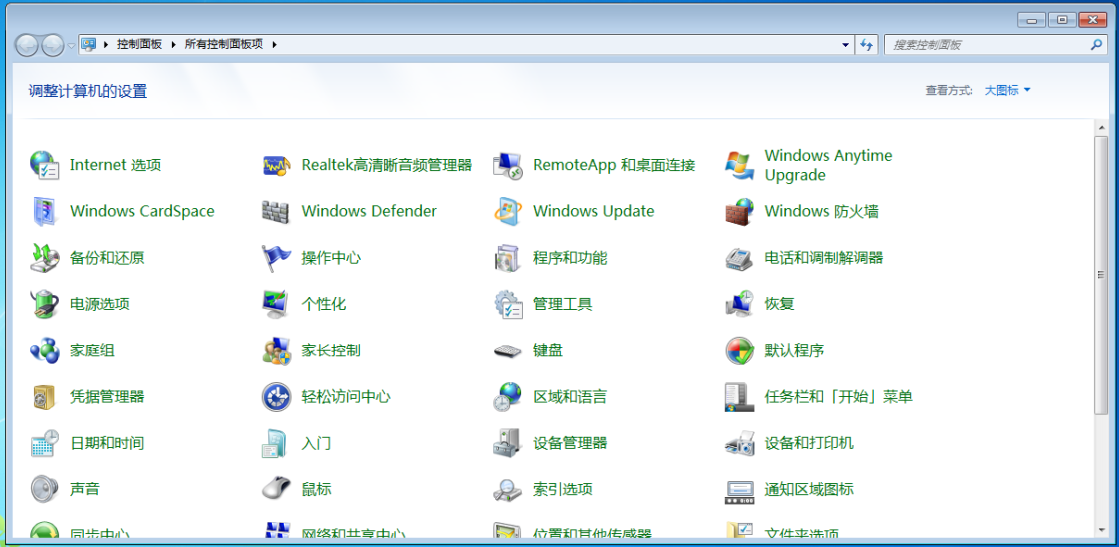Open the Windows Defender icon

(x=276, y=211)
